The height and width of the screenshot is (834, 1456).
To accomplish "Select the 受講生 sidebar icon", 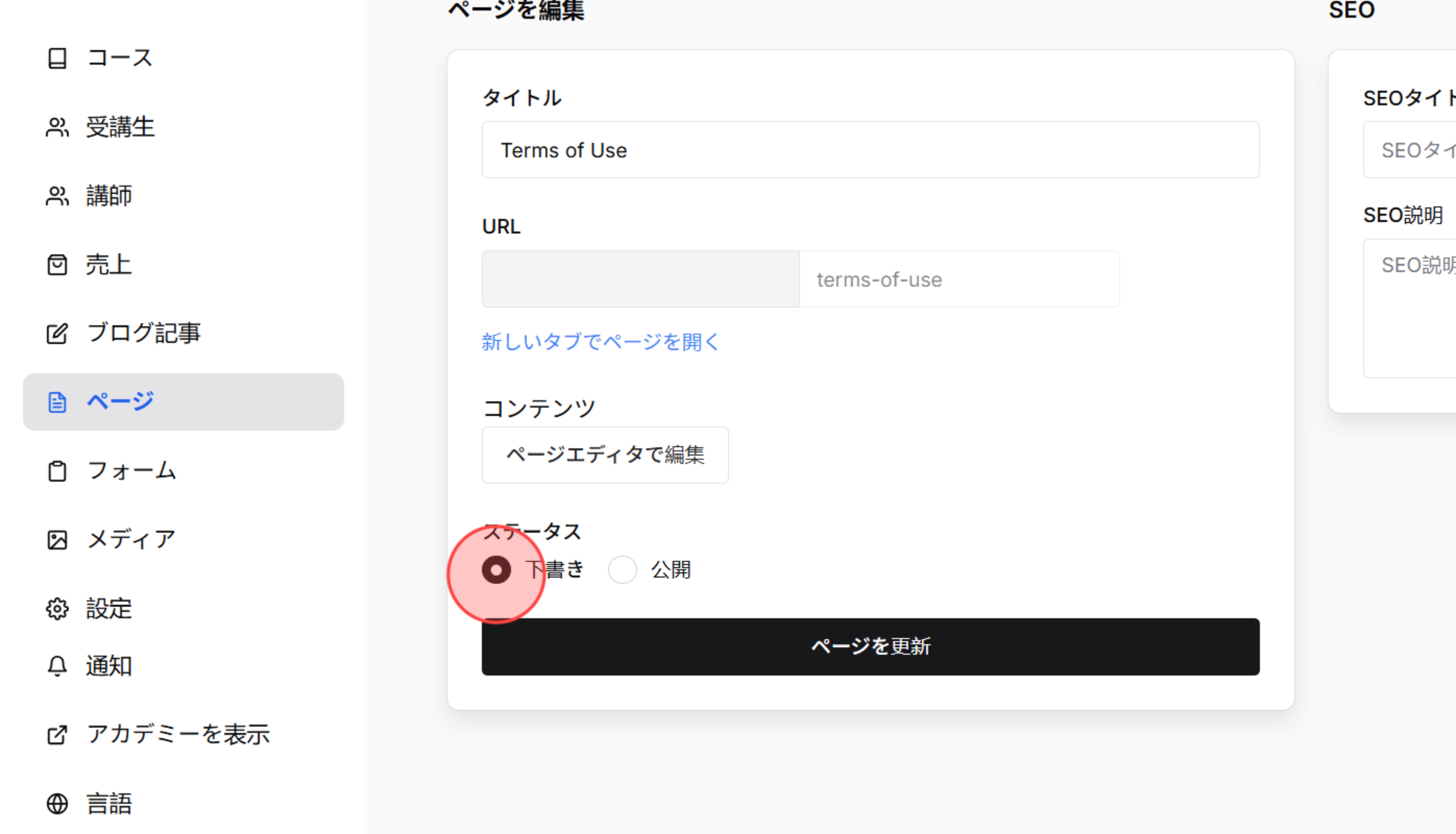I will click(57, 128).
